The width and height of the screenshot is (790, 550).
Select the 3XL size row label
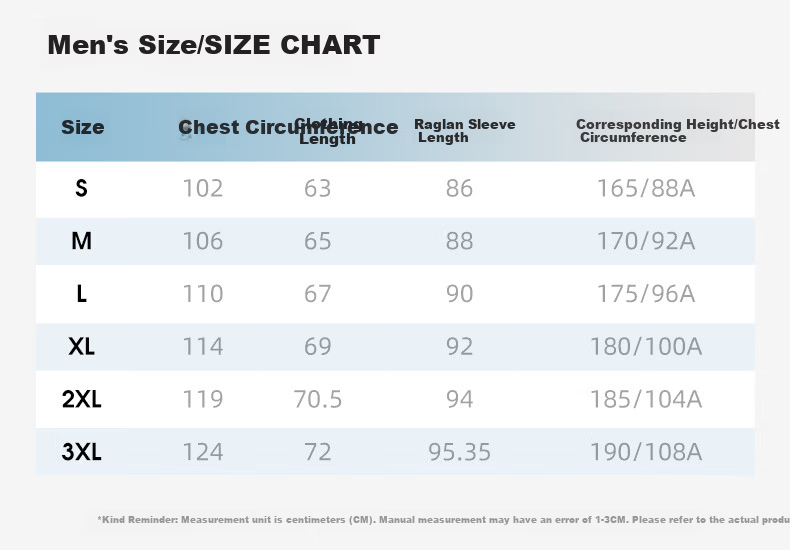tap(82, 452)
